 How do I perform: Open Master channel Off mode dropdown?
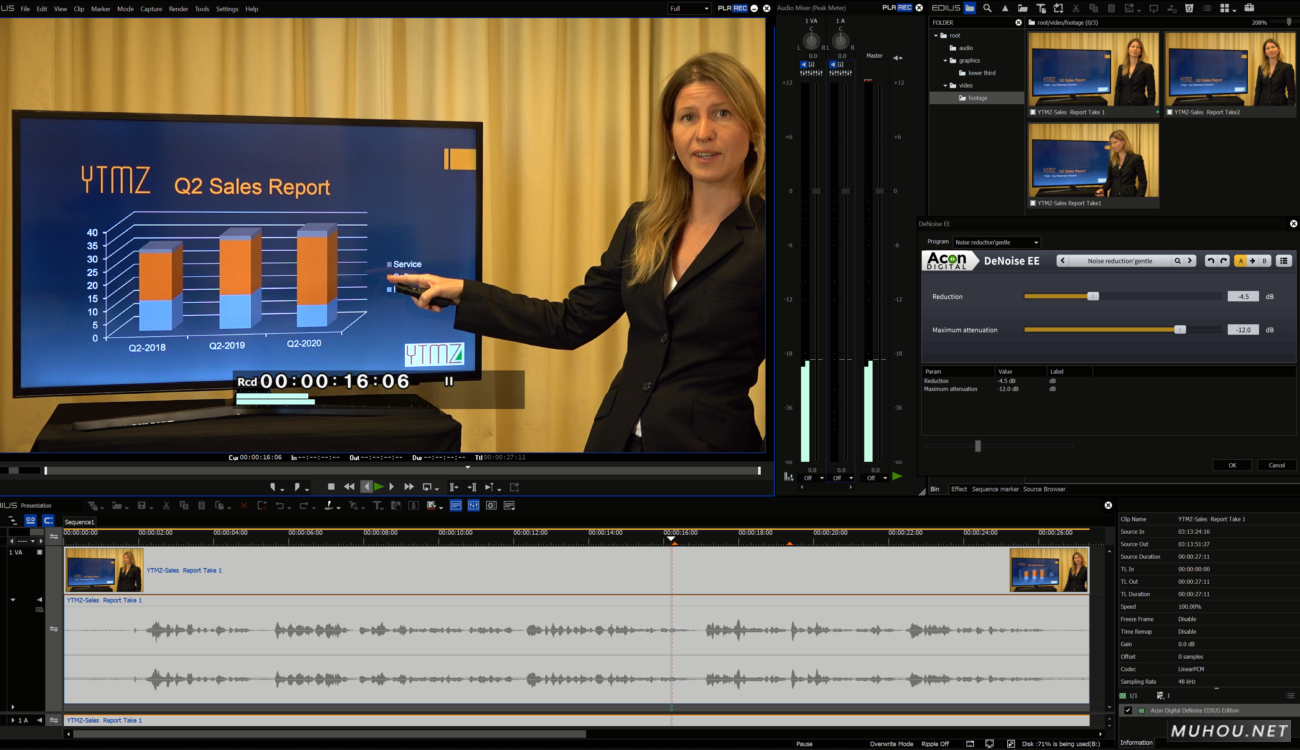(x=875, y=478)
